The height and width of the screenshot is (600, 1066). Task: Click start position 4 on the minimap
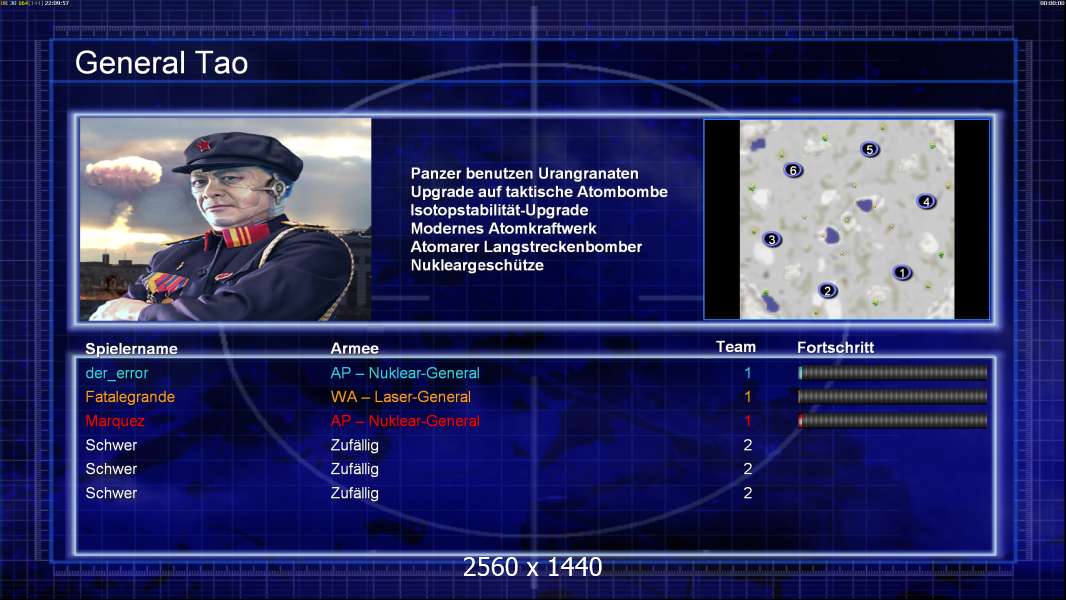(926, 201)
